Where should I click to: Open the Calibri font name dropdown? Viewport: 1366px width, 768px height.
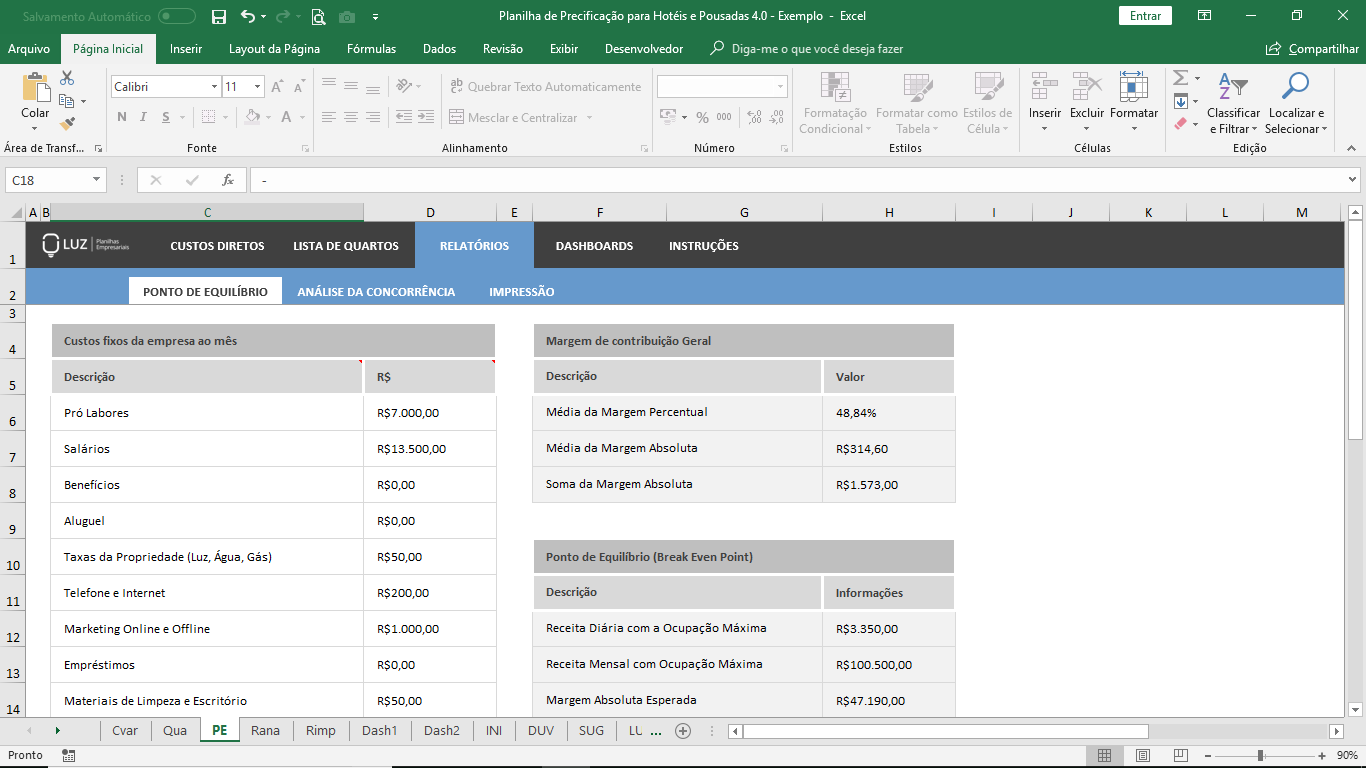coord(214,87)
